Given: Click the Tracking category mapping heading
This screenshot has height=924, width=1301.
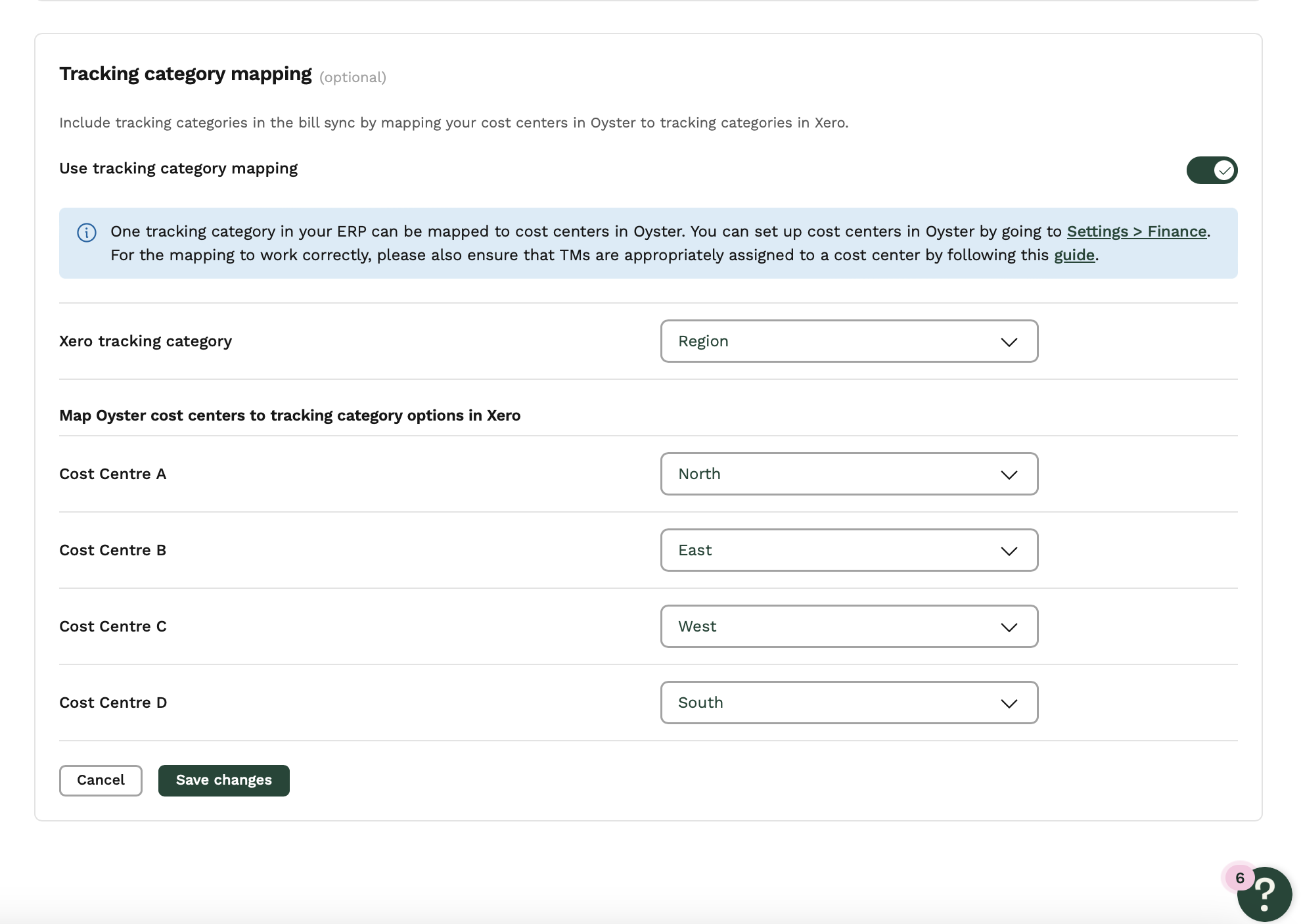Looking at the screenshot, I should pyautogui.click(x=185, y=74).
